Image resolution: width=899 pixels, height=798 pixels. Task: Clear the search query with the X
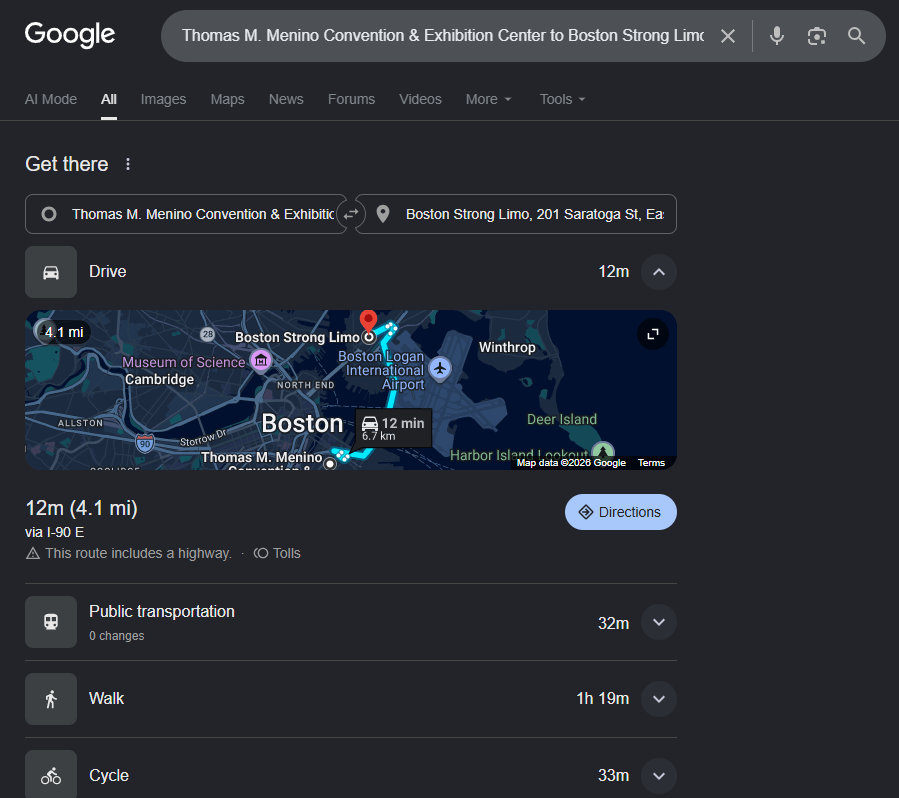click(728, 36)
